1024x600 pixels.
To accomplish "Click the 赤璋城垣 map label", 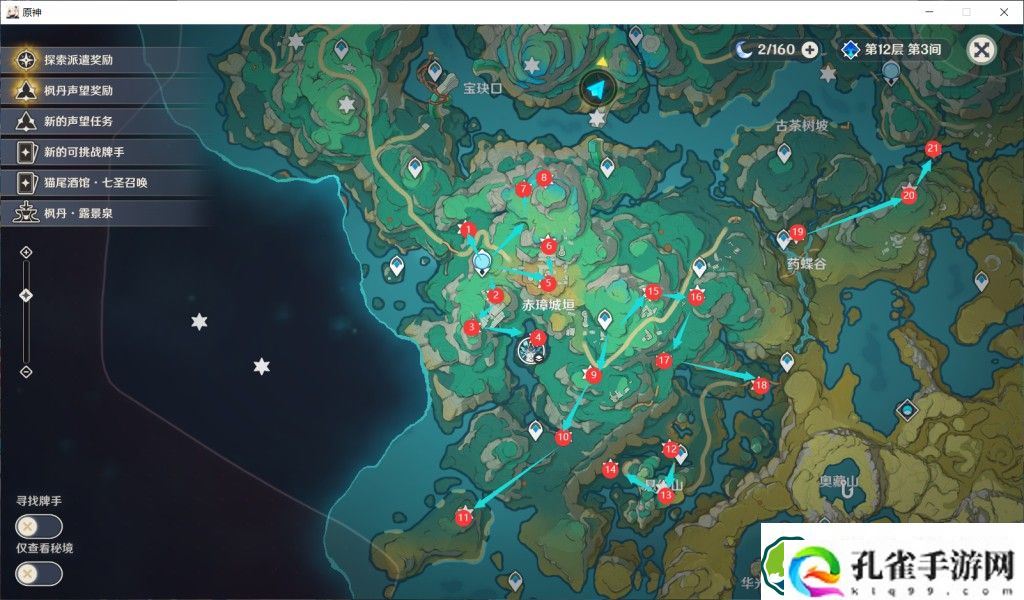I will pos(549,305).
